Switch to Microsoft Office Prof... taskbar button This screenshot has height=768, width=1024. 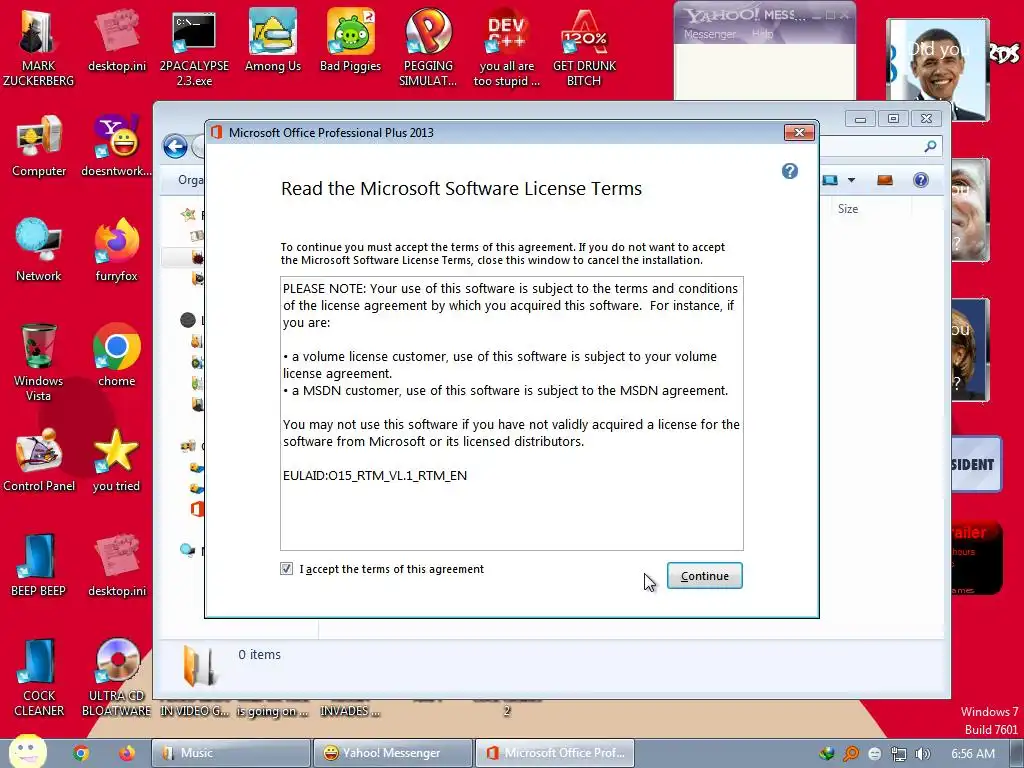[x=554, y=753]
